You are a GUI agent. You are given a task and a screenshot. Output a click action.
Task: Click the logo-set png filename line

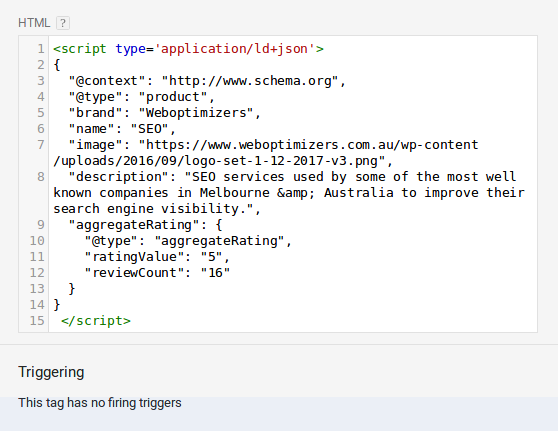tap(223, 161)
